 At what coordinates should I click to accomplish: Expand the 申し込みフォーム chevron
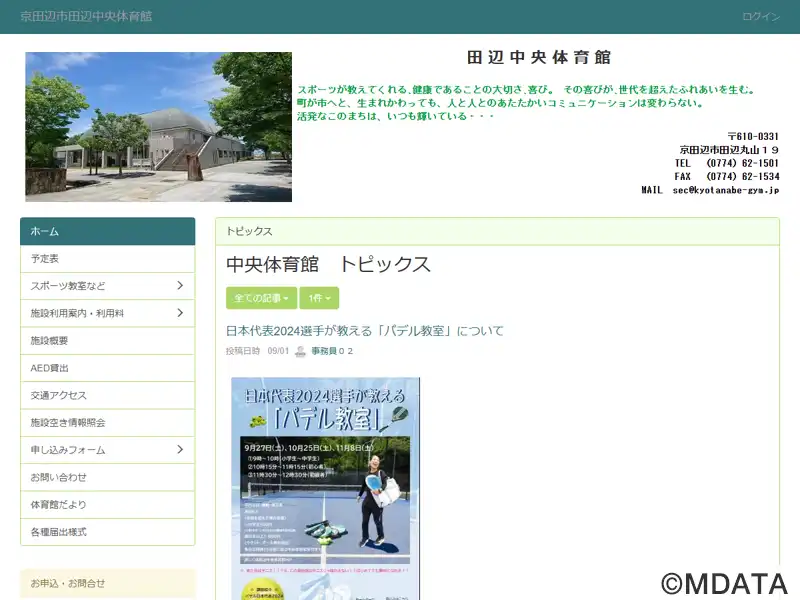click(x=180, y=450)
